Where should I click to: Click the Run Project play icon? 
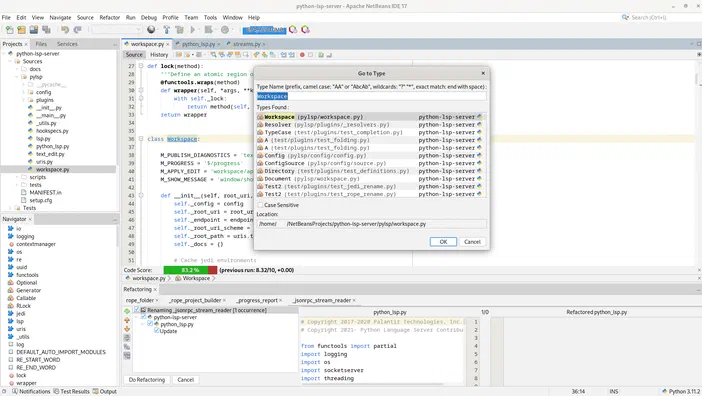(x=193, y=30)
